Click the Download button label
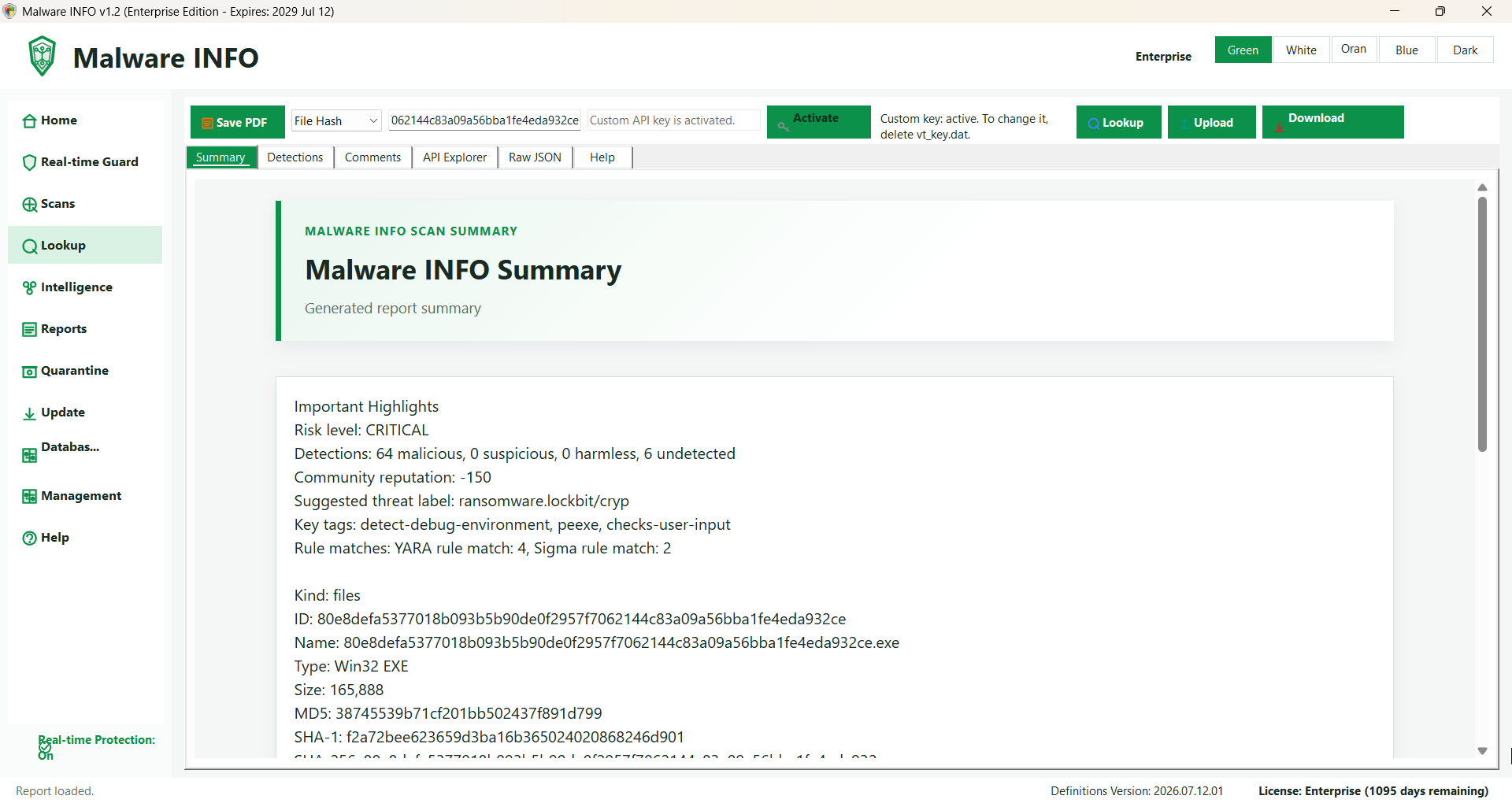This screenshot has height=803, width=1512. (x=1316, y=118)
